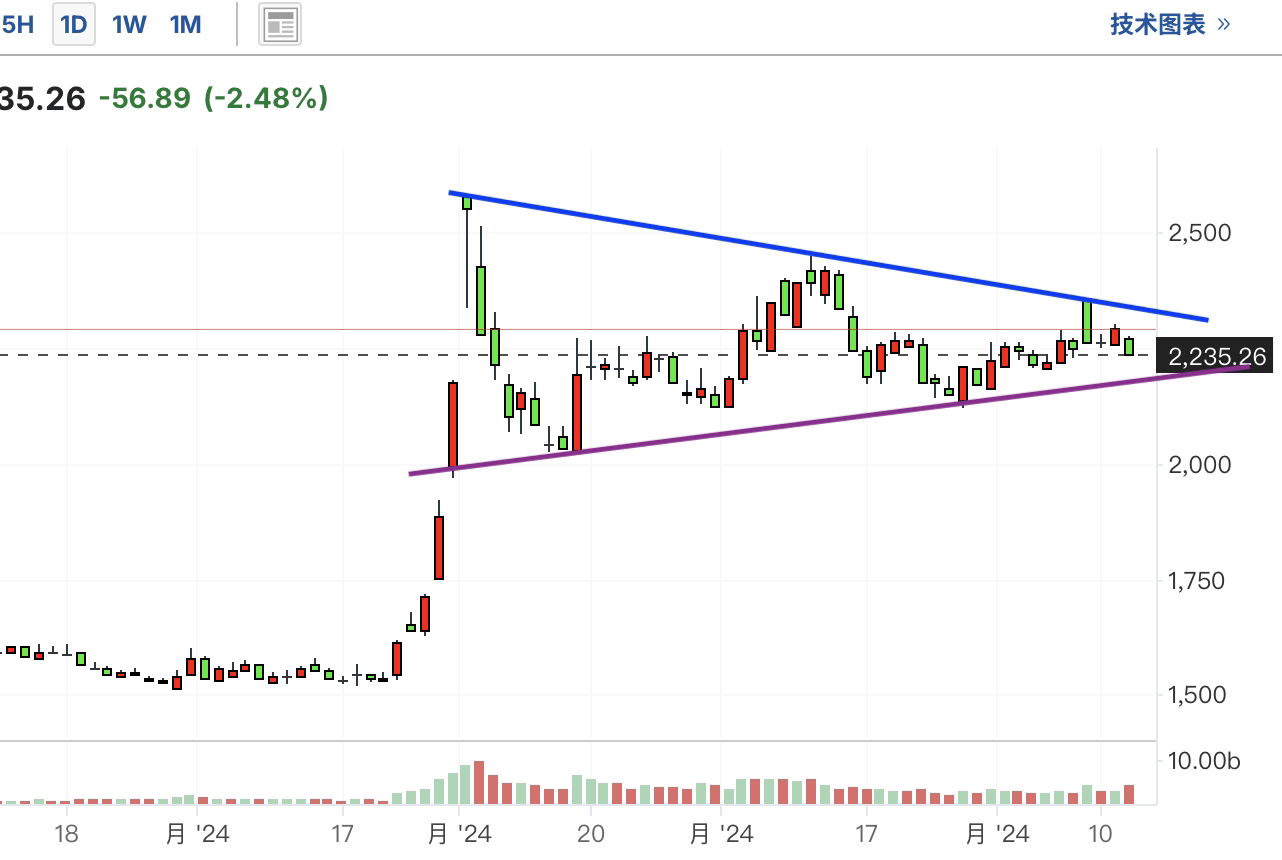Click the 1,500 price axis label
The height and width of the screenshot is (860, 1282).
click(x=1196, y=695)
